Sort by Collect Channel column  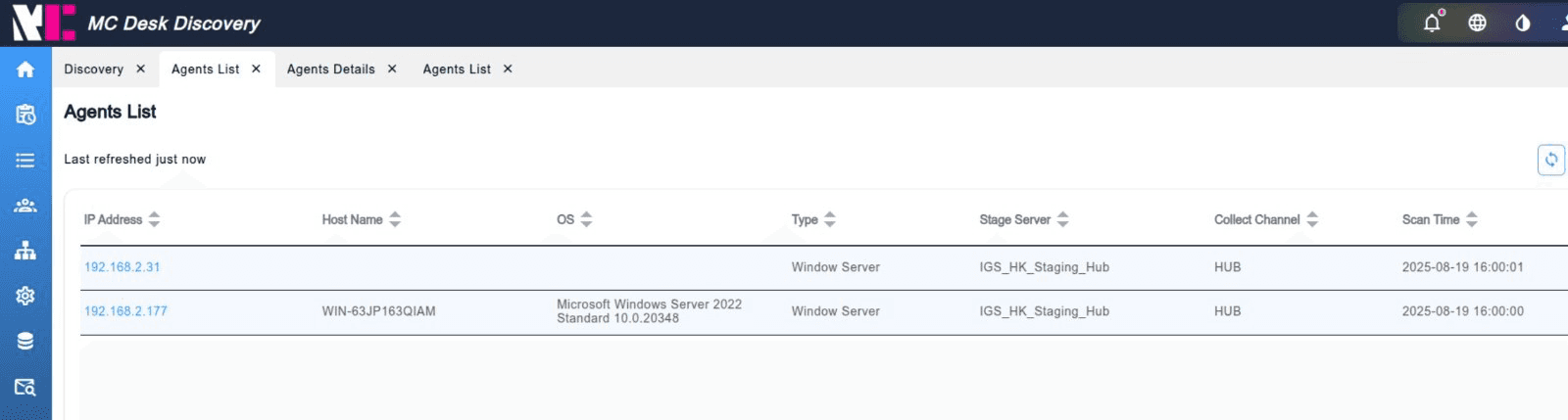click(x=1312, y=219)
